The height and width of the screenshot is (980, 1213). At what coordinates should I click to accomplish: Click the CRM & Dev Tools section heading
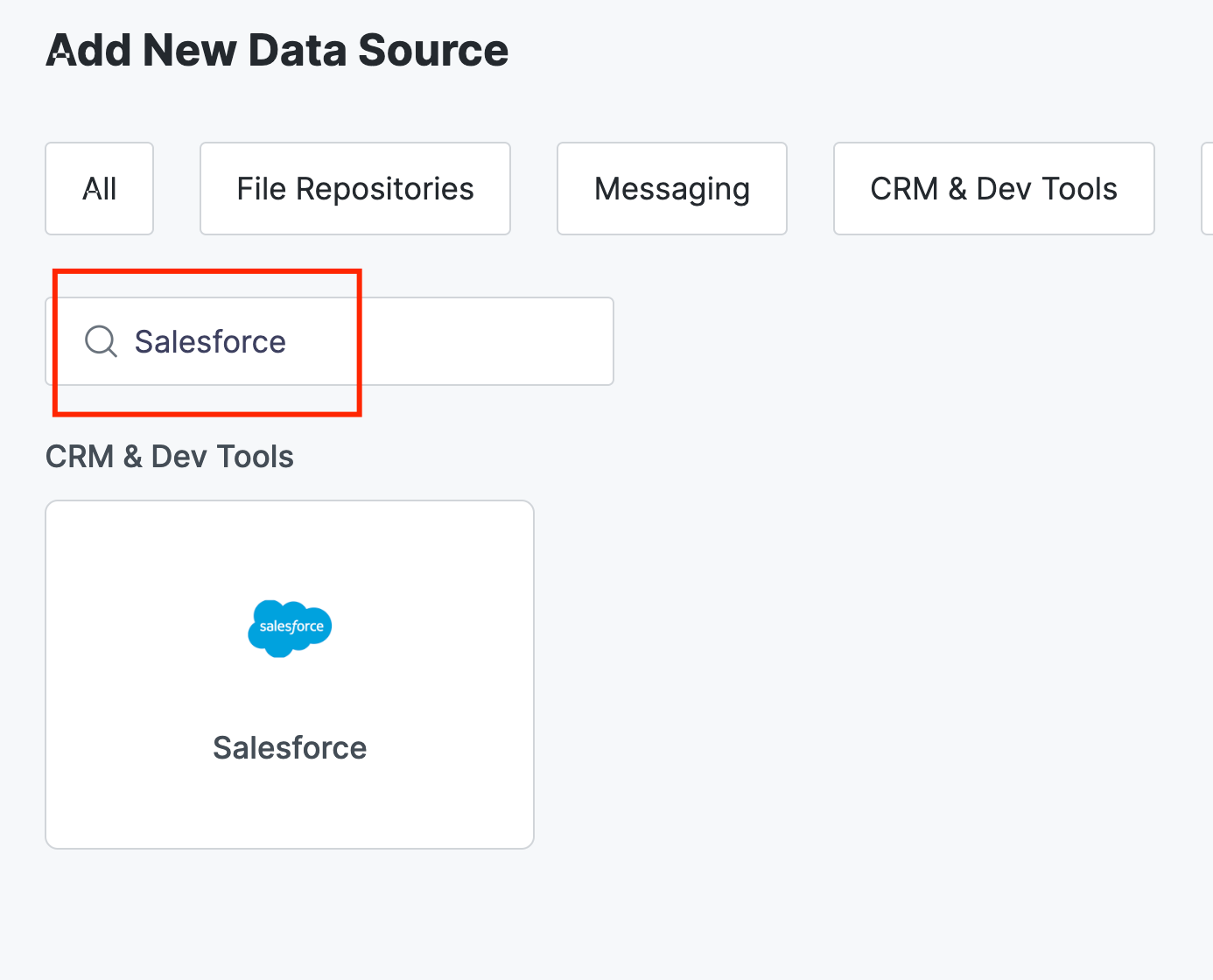coord(170,457)
